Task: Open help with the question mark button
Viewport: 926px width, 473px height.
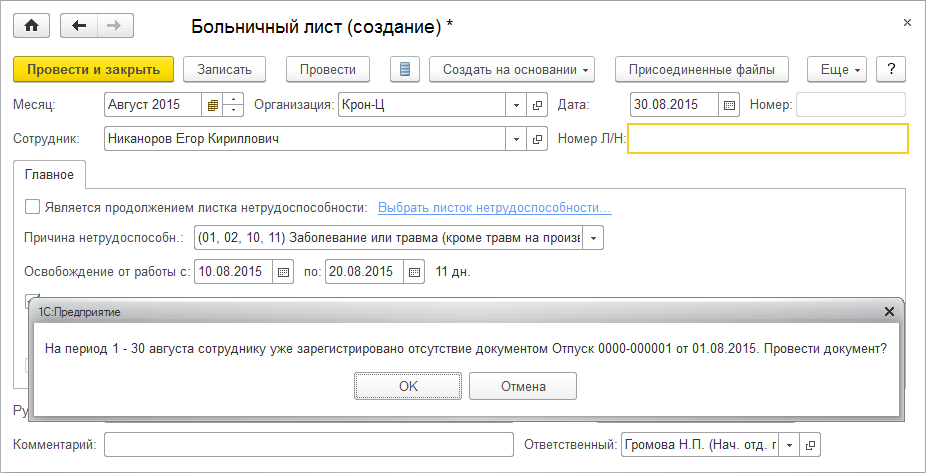Action: tap(890, 69)
